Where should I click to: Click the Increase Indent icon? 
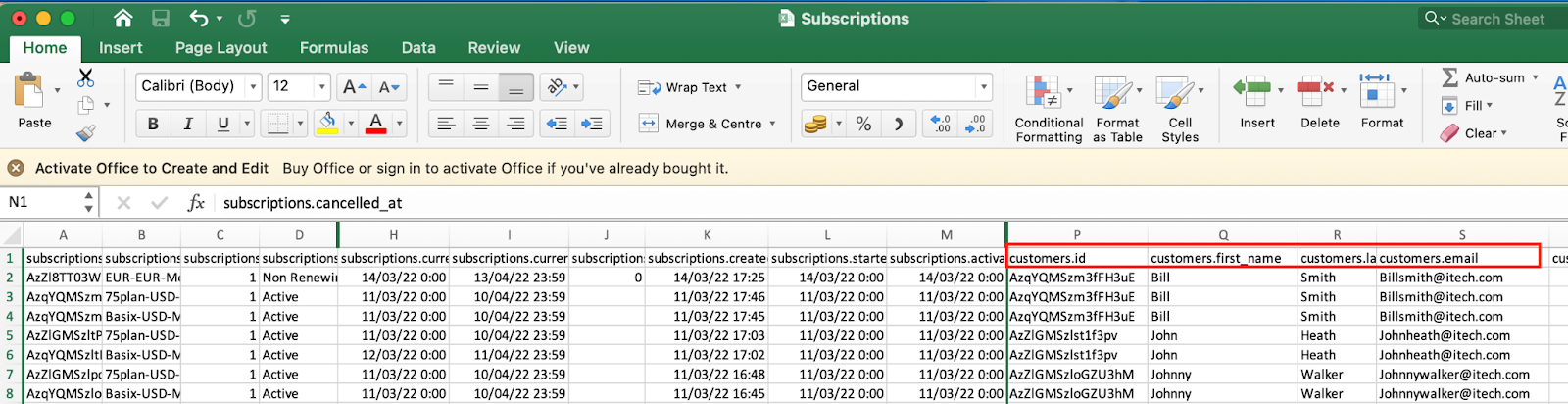(x=592, y=124)
